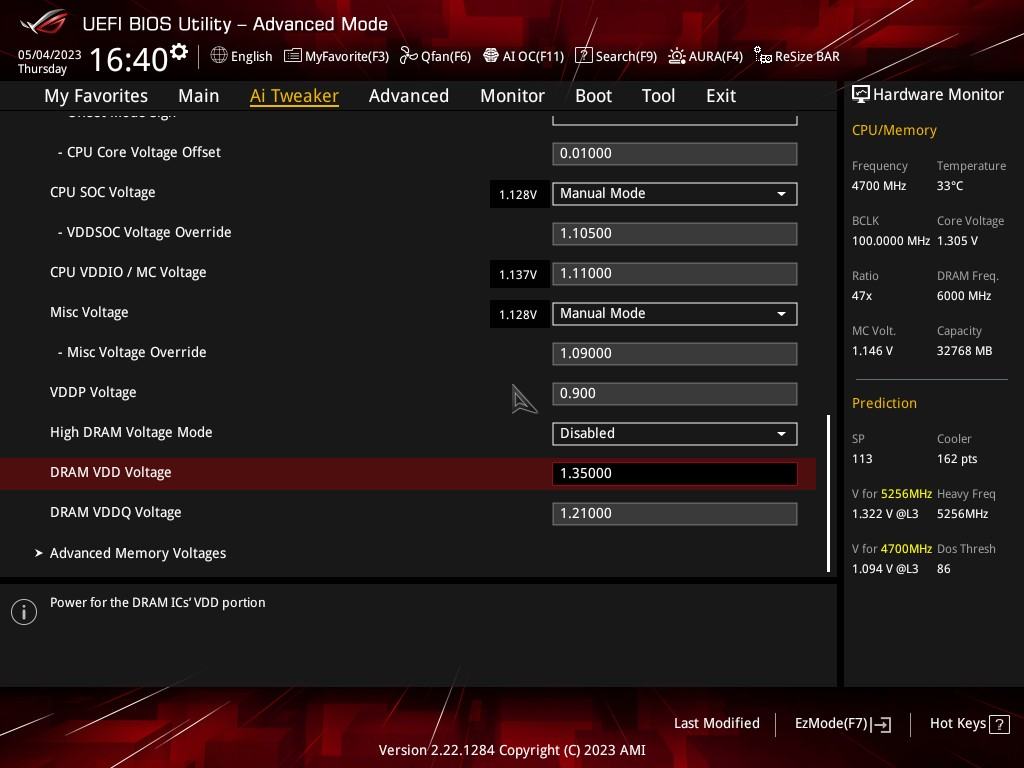Click the 33°C temperature reading
This screenshot has width=1024, height=768.
click(x=950, y=185)
